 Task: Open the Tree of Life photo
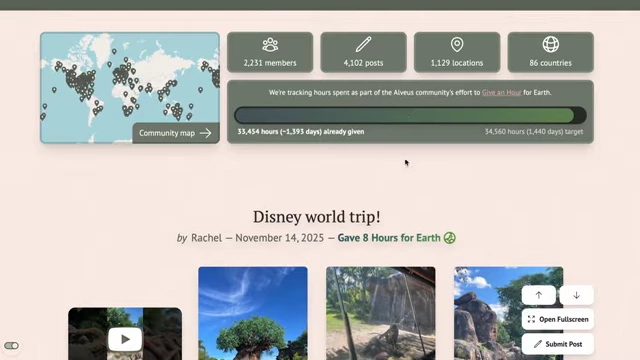point(253,313)
